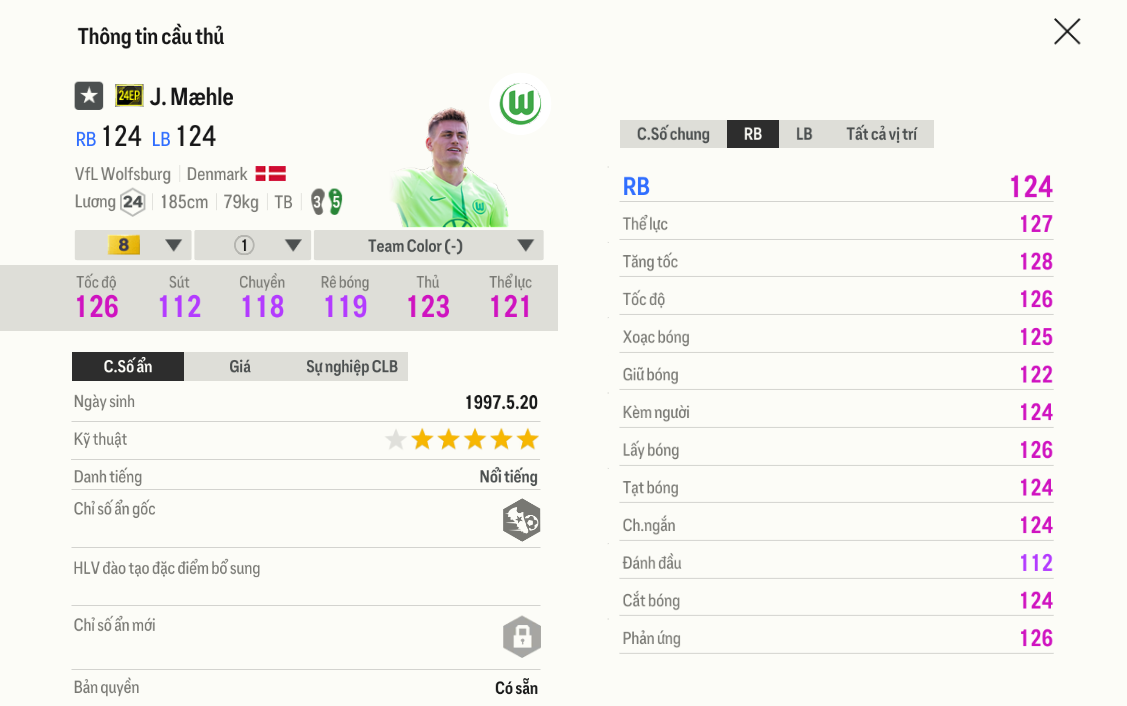The width and height of the screenshot is (1127, 706).
Task: Switch to the LB position tab
Action: (804, 134)
